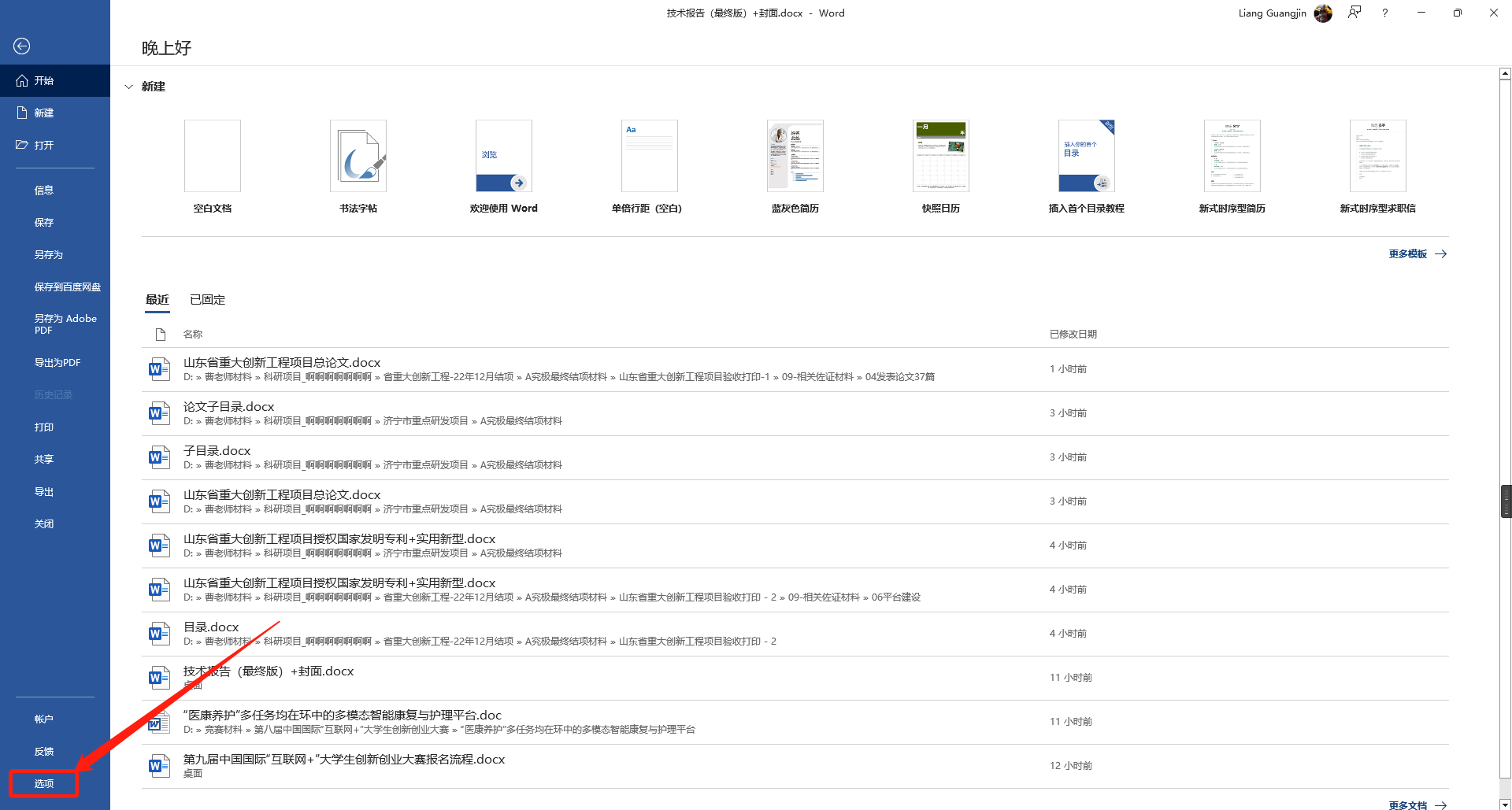The image size is (1512, 810).
Task: Switch to the 最近 tab
Action: pos(157,300)
